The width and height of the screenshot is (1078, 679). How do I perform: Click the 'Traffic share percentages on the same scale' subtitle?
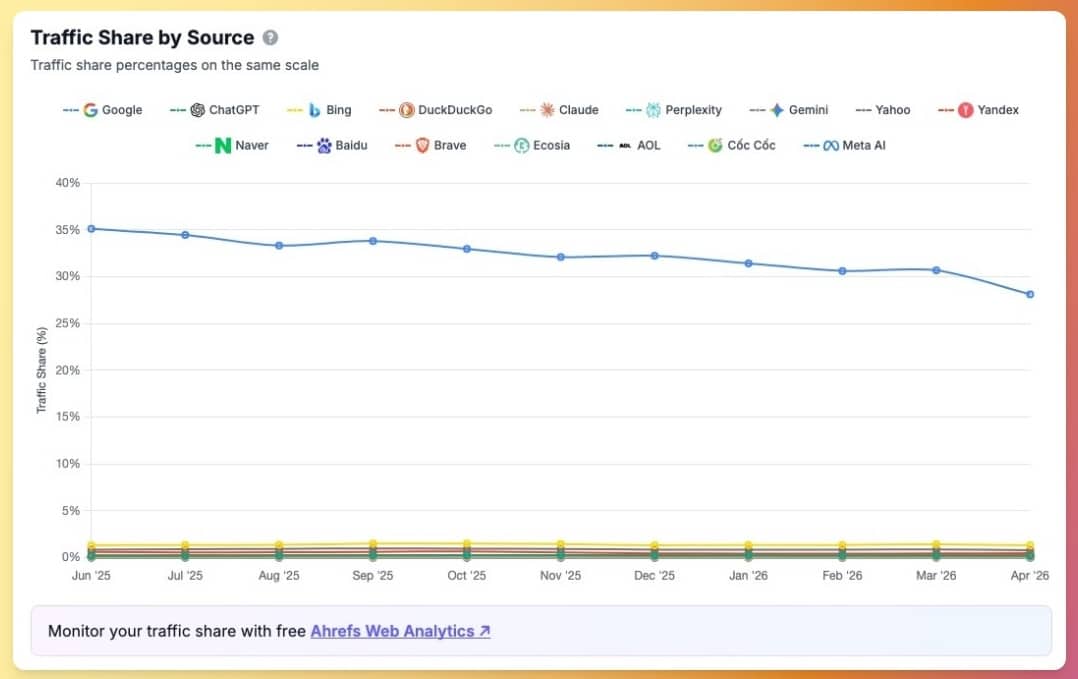[x=175, y=65]
